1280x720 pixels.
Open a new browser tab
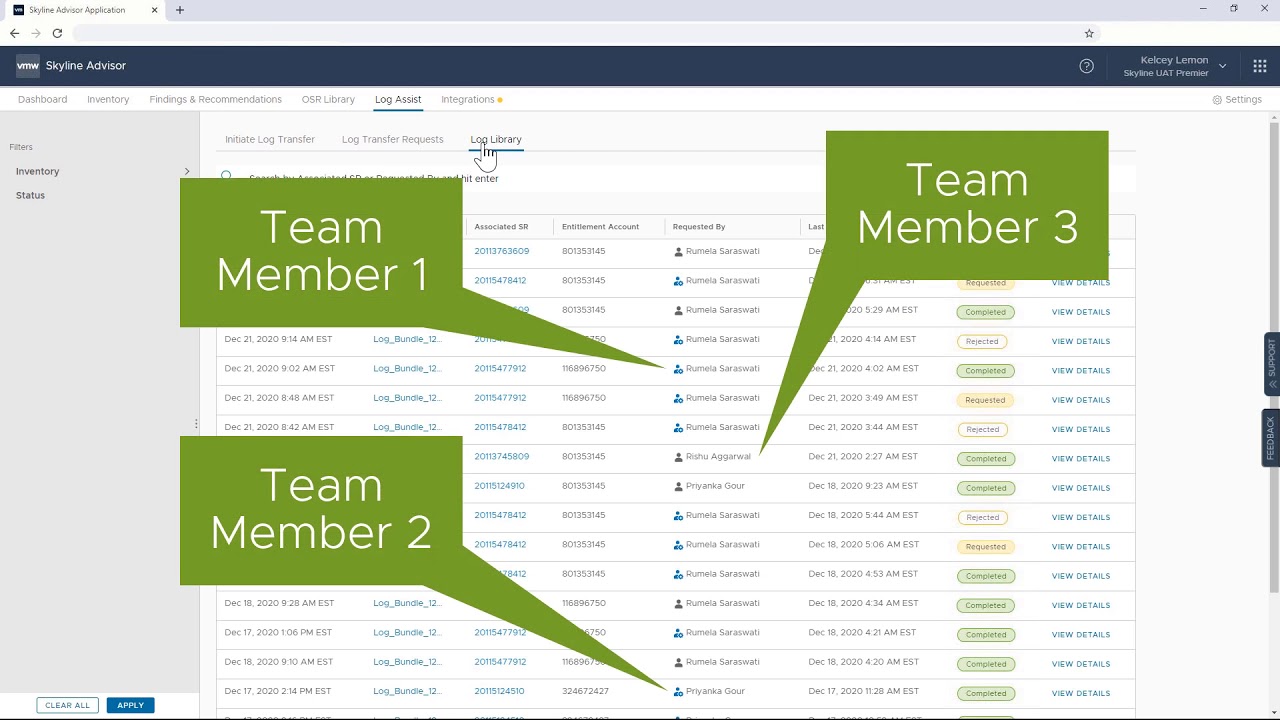(x=180, y=10)
